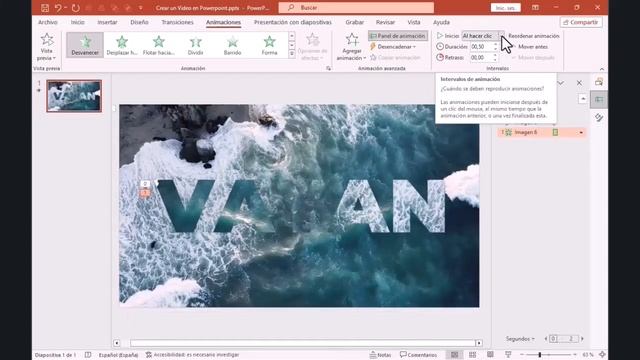Image resolution: width=640 pixels, height=360 pixels.
Task: Expand the animation gallery with More arrow
Action: 292,54
